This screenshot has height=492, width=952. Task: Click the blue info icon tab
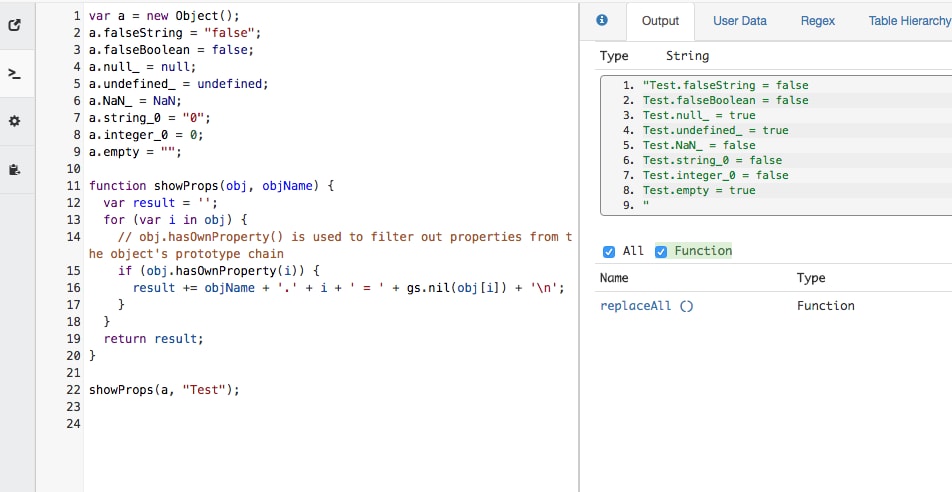(602, 20)
